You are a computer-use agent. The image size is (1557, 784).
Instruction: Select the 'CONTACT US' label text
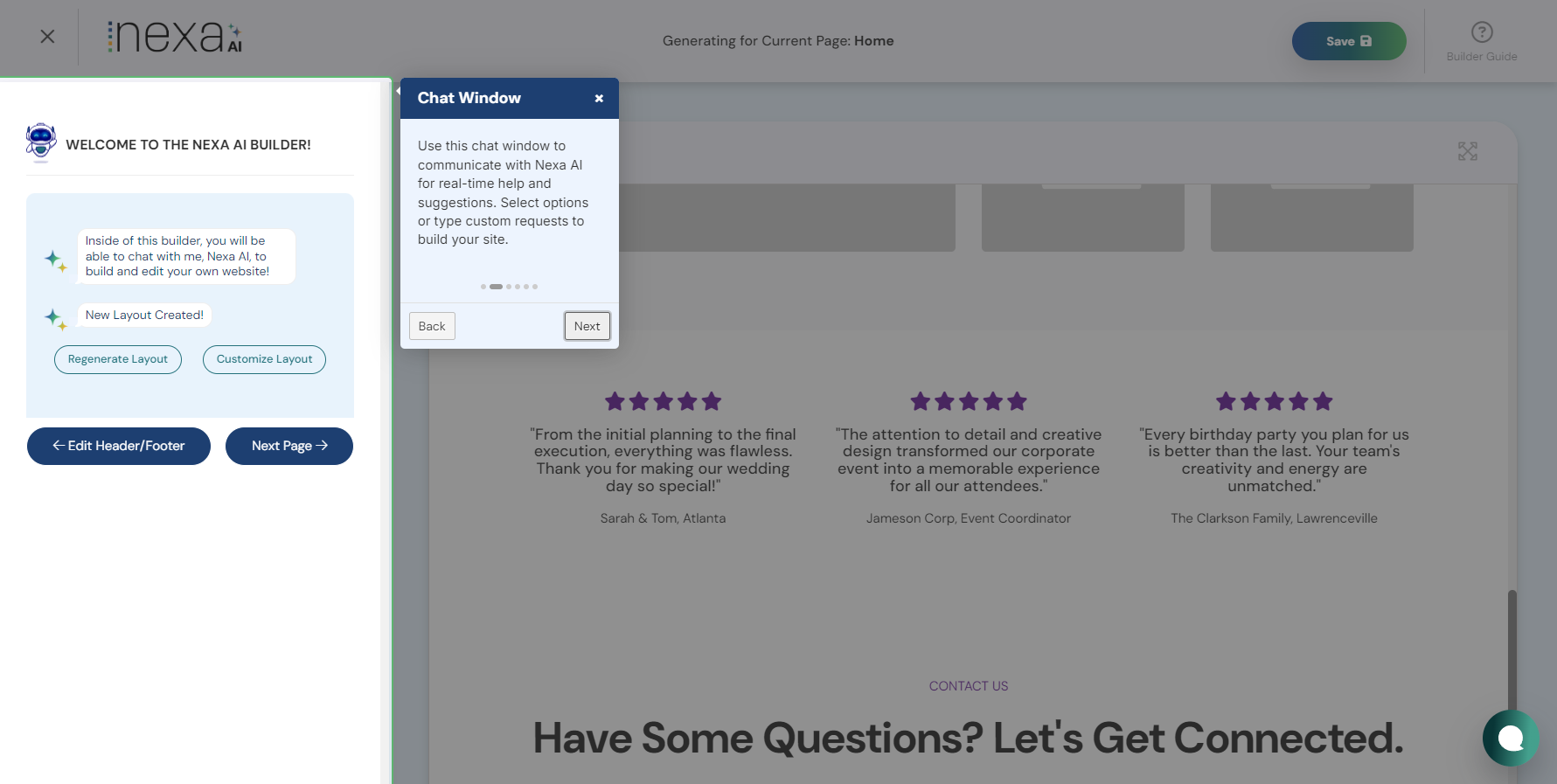(969, 686)
